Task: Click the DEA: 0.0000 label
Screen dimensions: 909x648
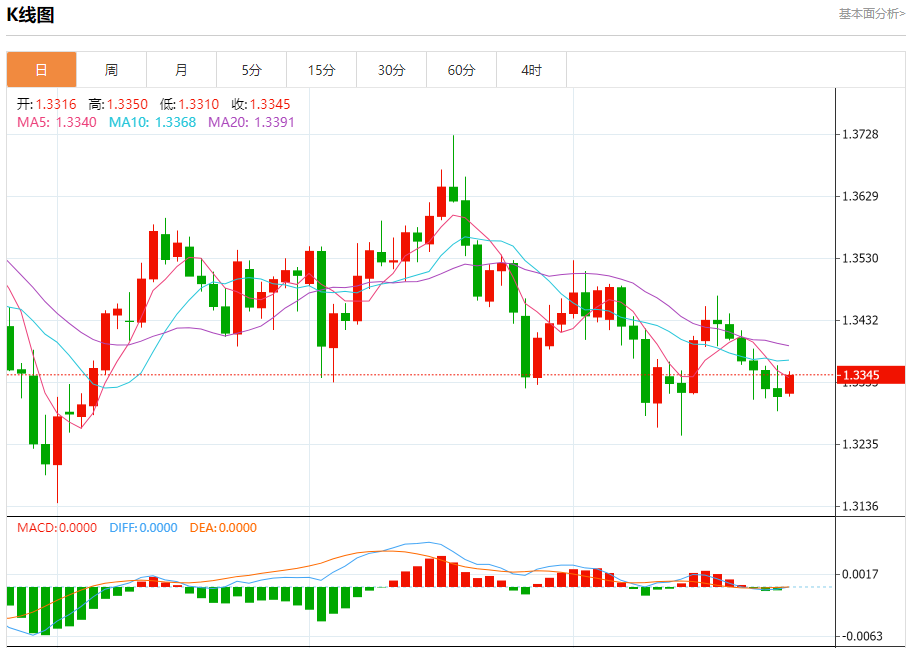Action: [223, 527]
